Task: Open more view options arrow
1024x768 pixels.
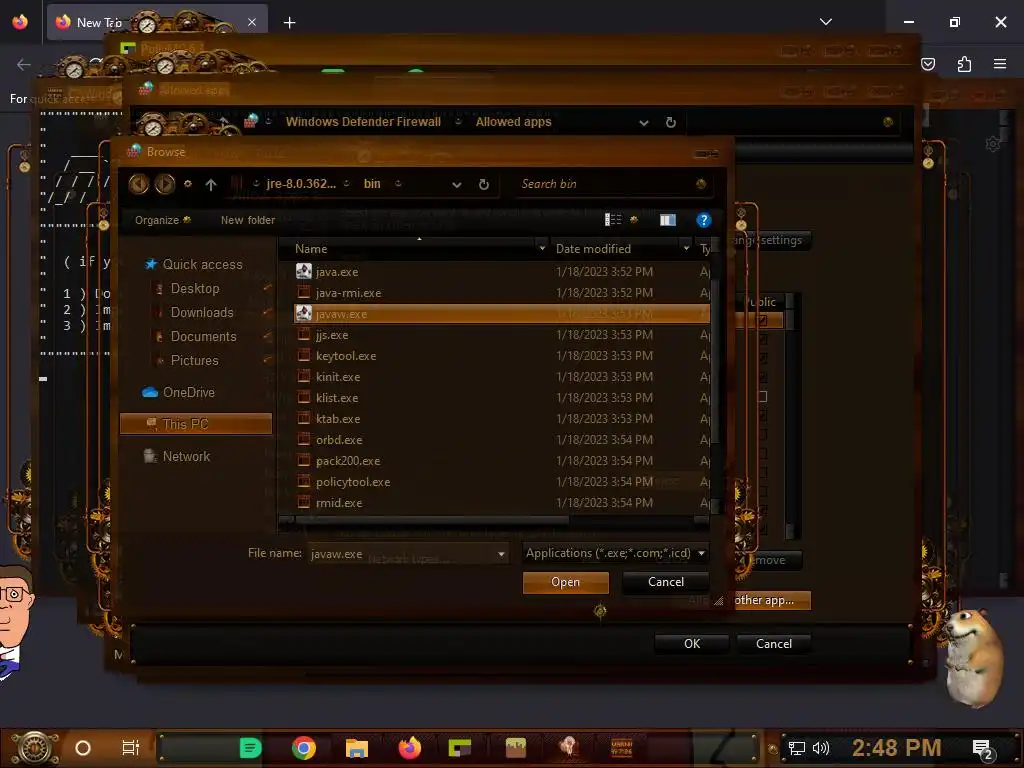Action: coord(633,220)
